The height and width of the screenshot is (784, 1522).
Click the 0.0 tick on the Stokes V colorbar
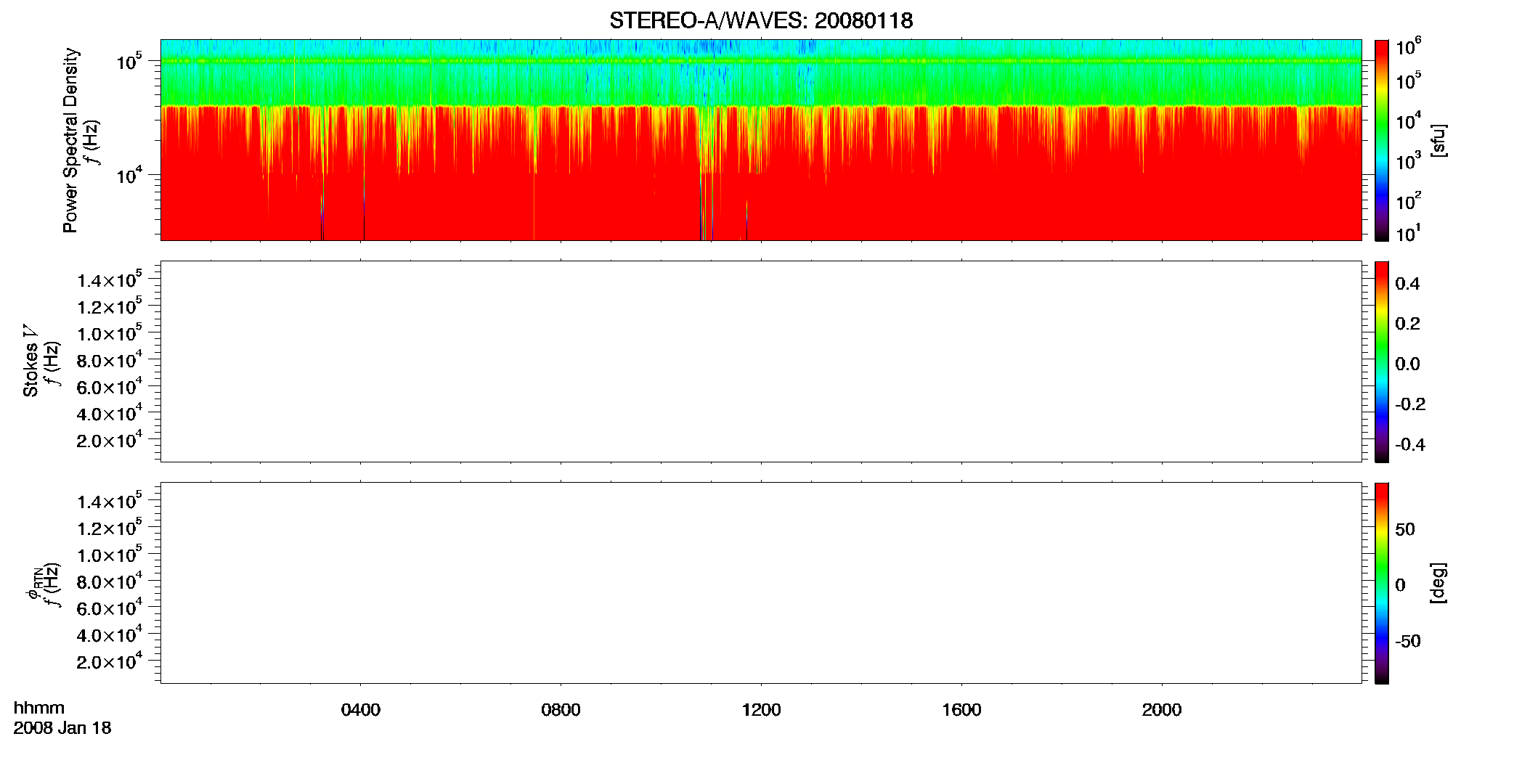click(1407, 364)
